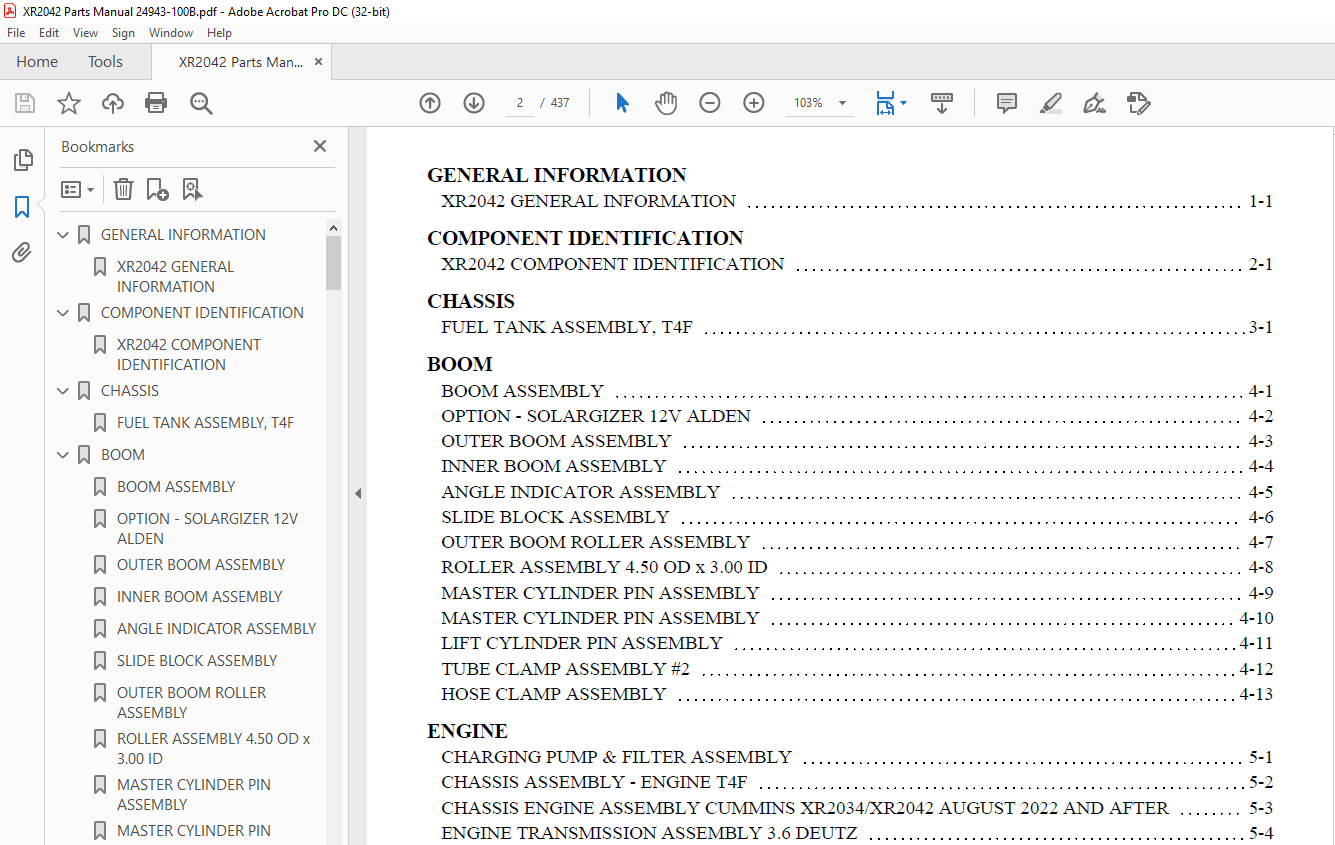Jump to the BOOM ASSEMBLY bookmark
Viewport: 1335px width, 845px height.
click(x=176, y=487)
